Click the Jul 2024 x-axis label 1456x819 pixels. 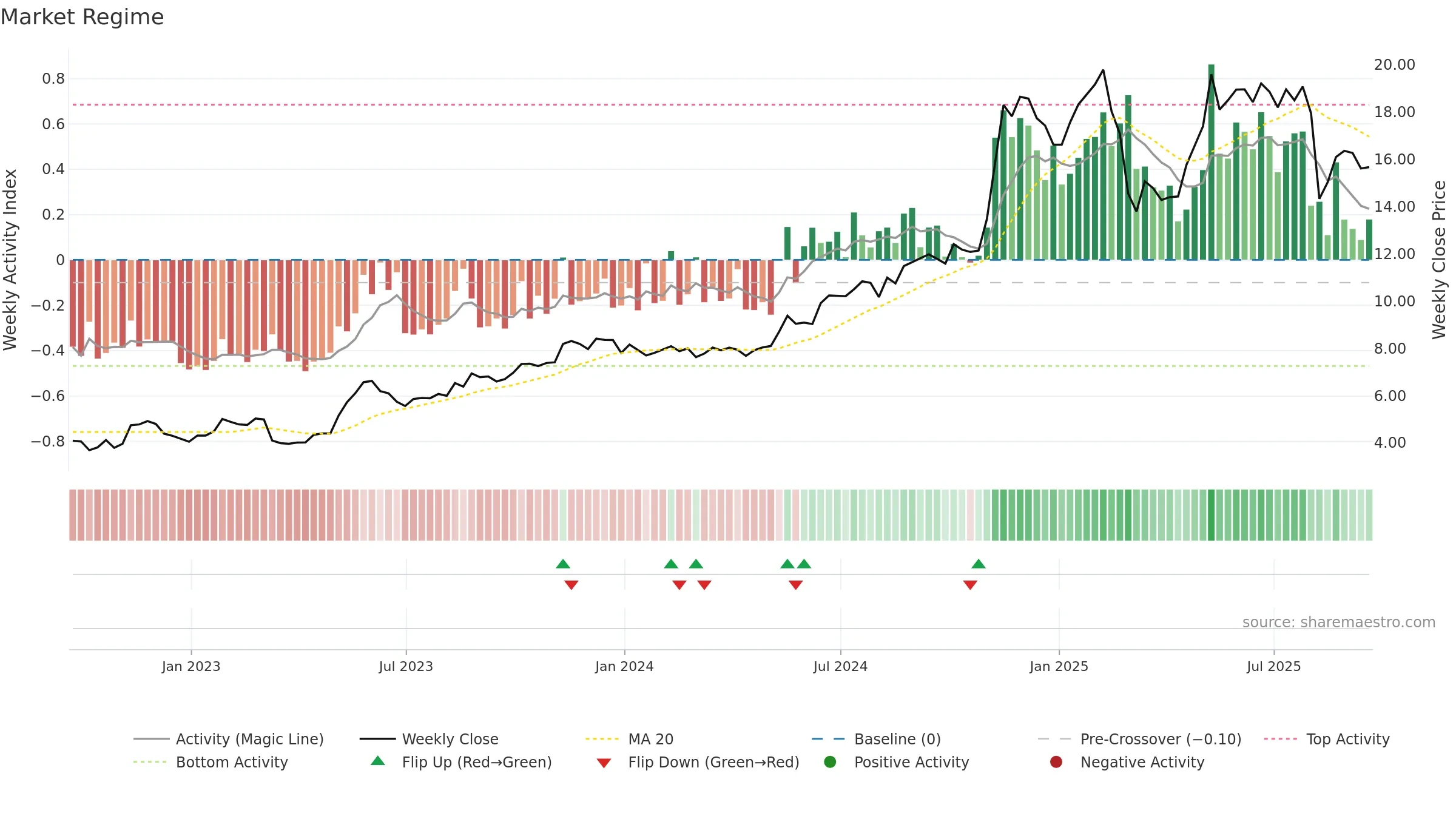(x=840, y=666)
